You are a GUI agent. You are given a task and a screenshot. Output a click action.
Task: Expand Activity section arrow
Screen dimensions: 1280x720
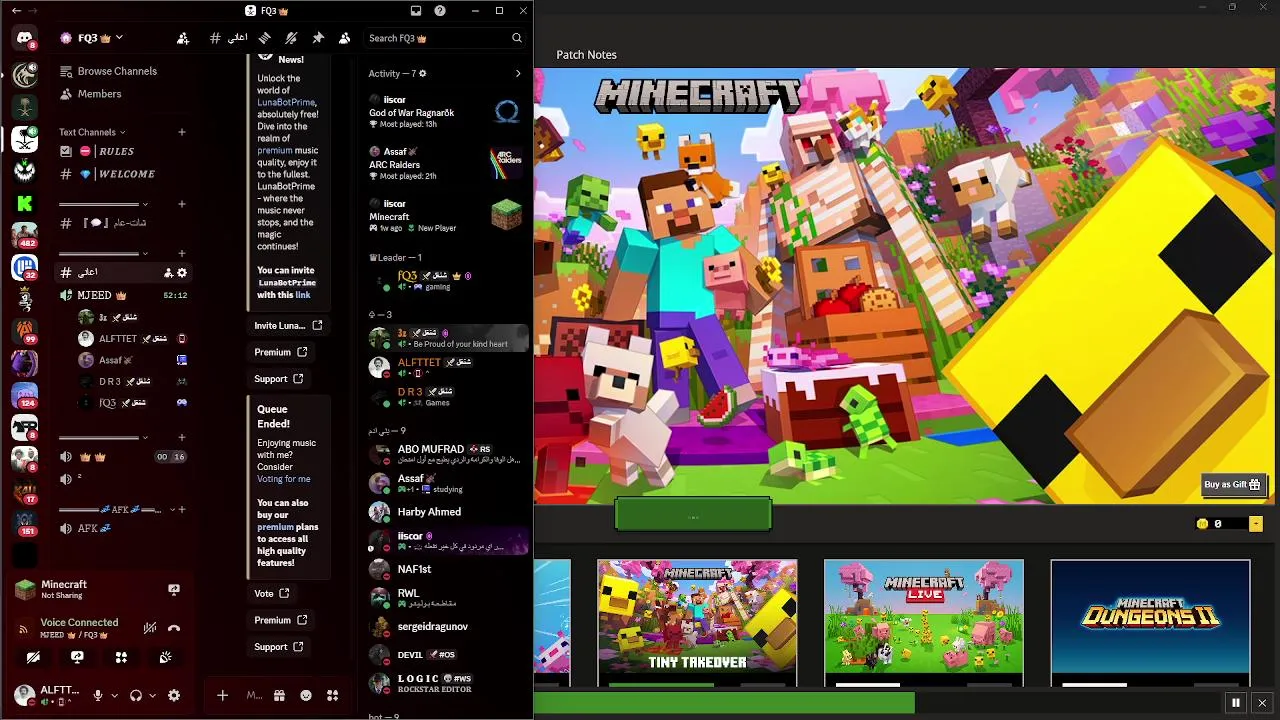[x=517, y=73]
